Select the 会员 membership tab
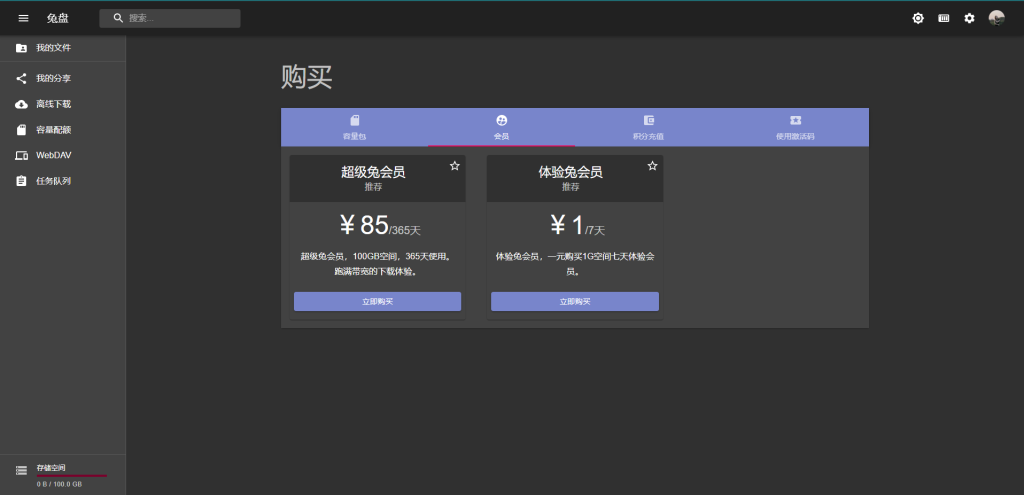This screenshot has width=1024, height=495. click(501, 127)
